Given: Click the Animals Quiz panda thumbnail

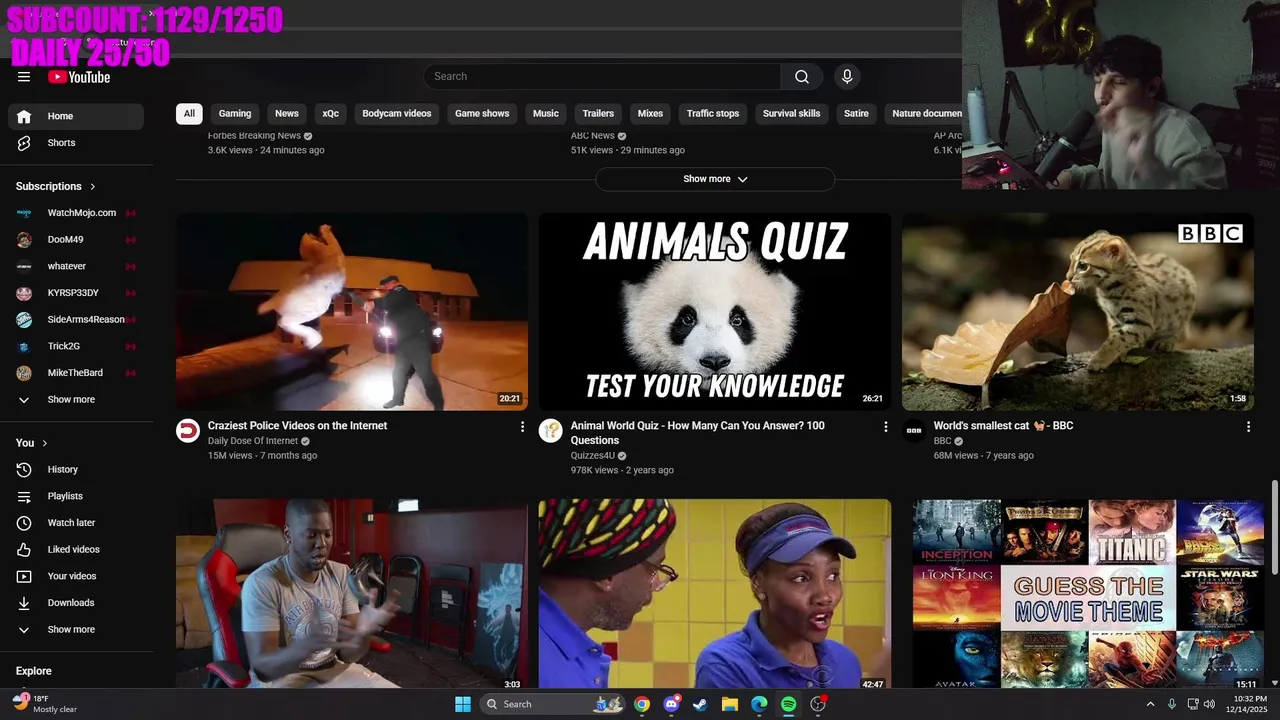Looking at the screenshot, I should click(715, 311).
